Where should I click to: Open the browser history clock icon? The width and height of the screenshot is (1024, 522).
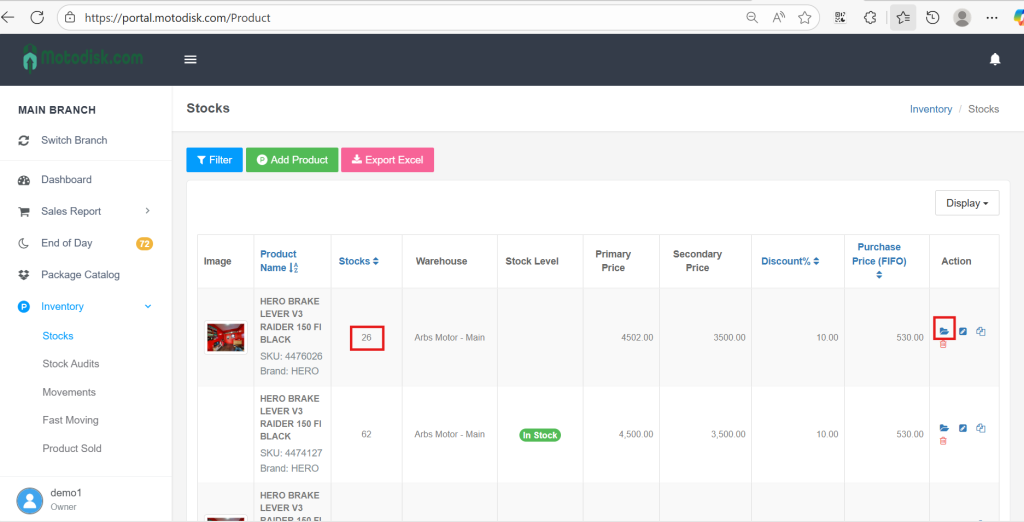pyautogui.click(x=932, y=18)
